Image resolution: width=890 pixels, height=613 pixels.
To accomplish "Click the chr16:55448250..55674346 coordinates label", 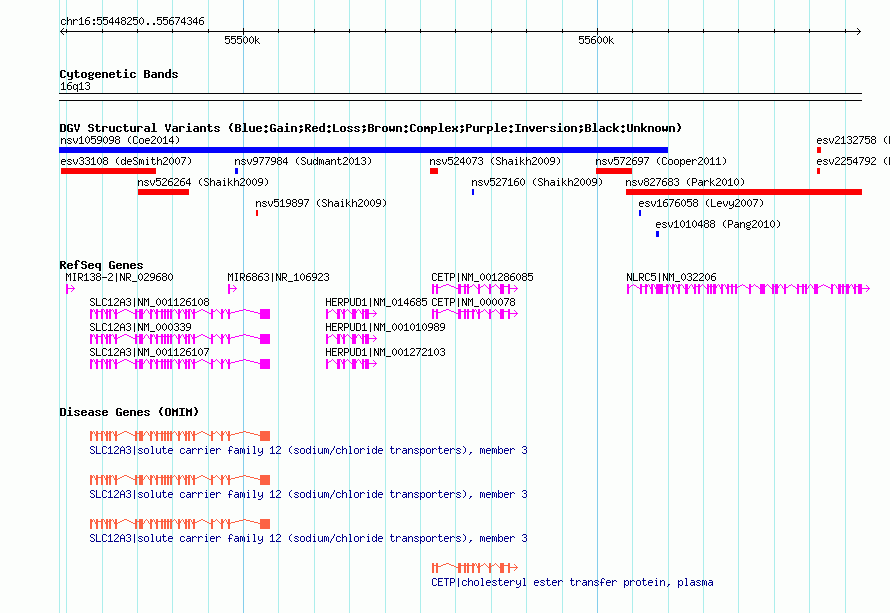I will [132, 22].
